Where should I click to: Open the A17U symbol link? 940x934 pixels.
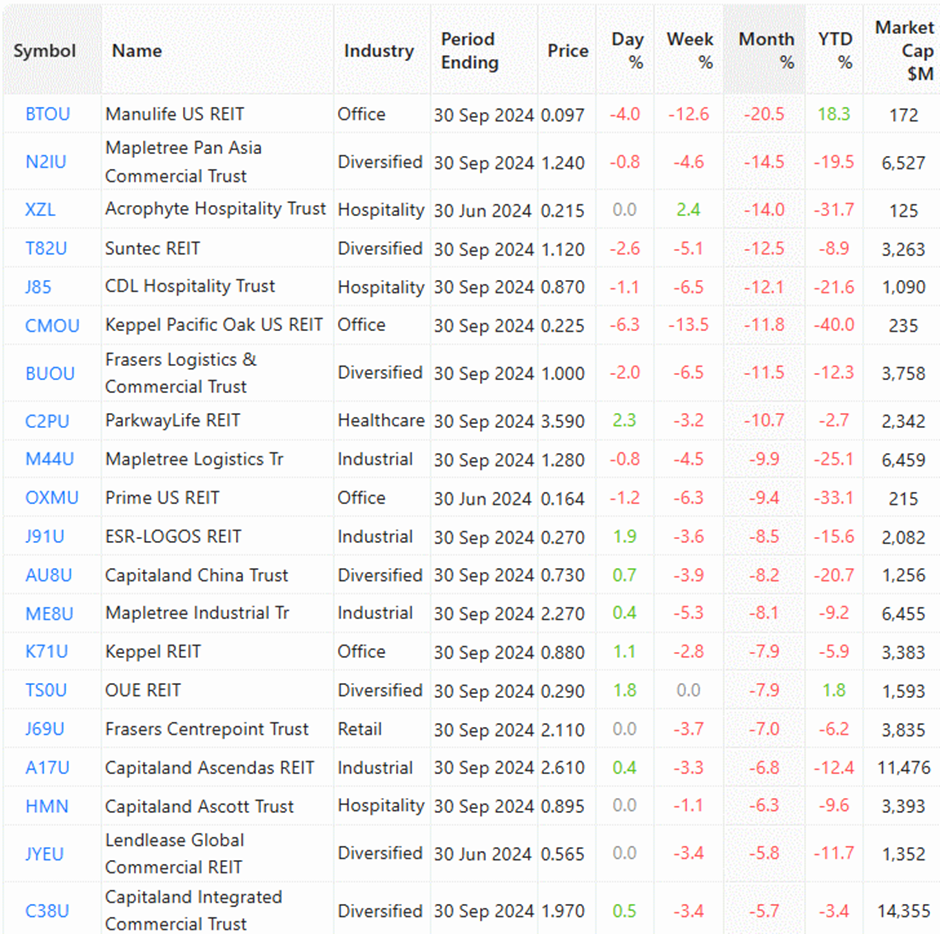47,767
